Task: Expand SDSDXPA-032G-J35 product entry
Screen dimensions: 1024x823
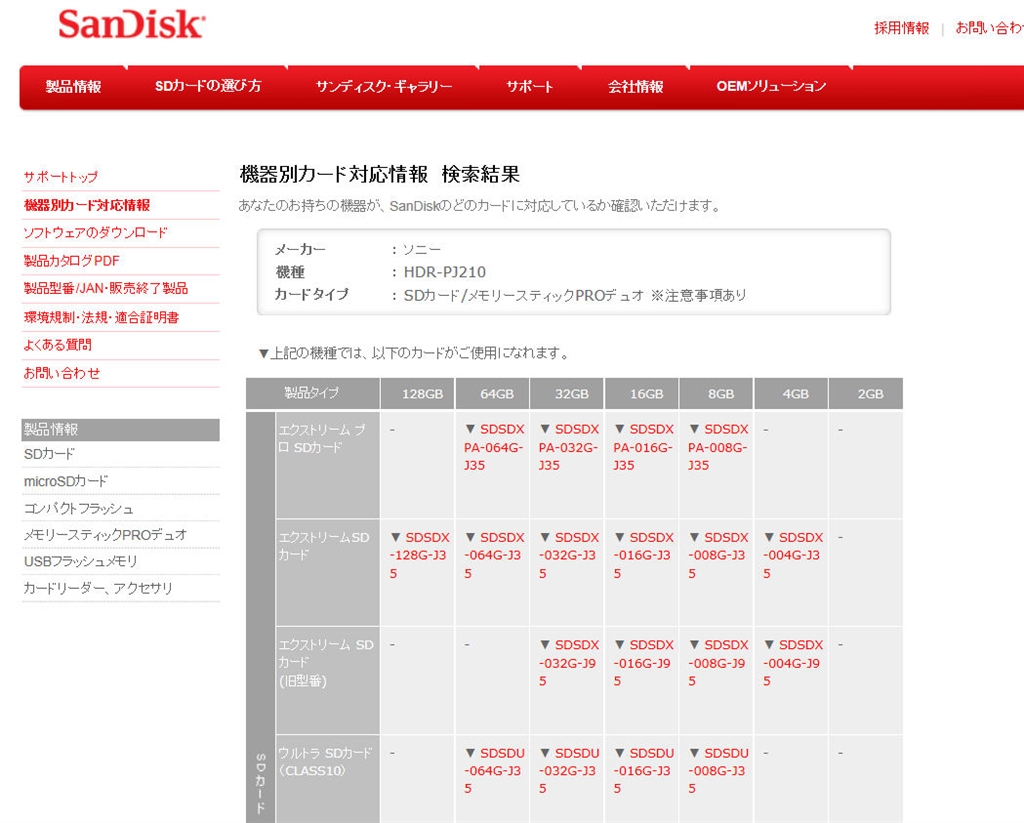Action: [569, 447]
